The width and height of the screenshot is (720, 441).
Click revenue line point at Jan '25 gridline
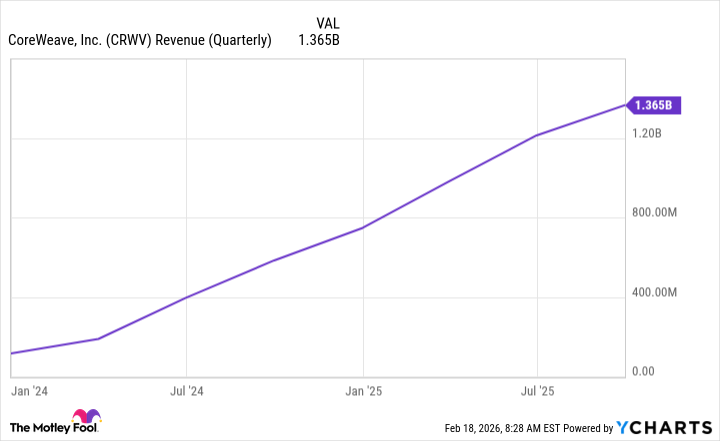pos(363,228)
